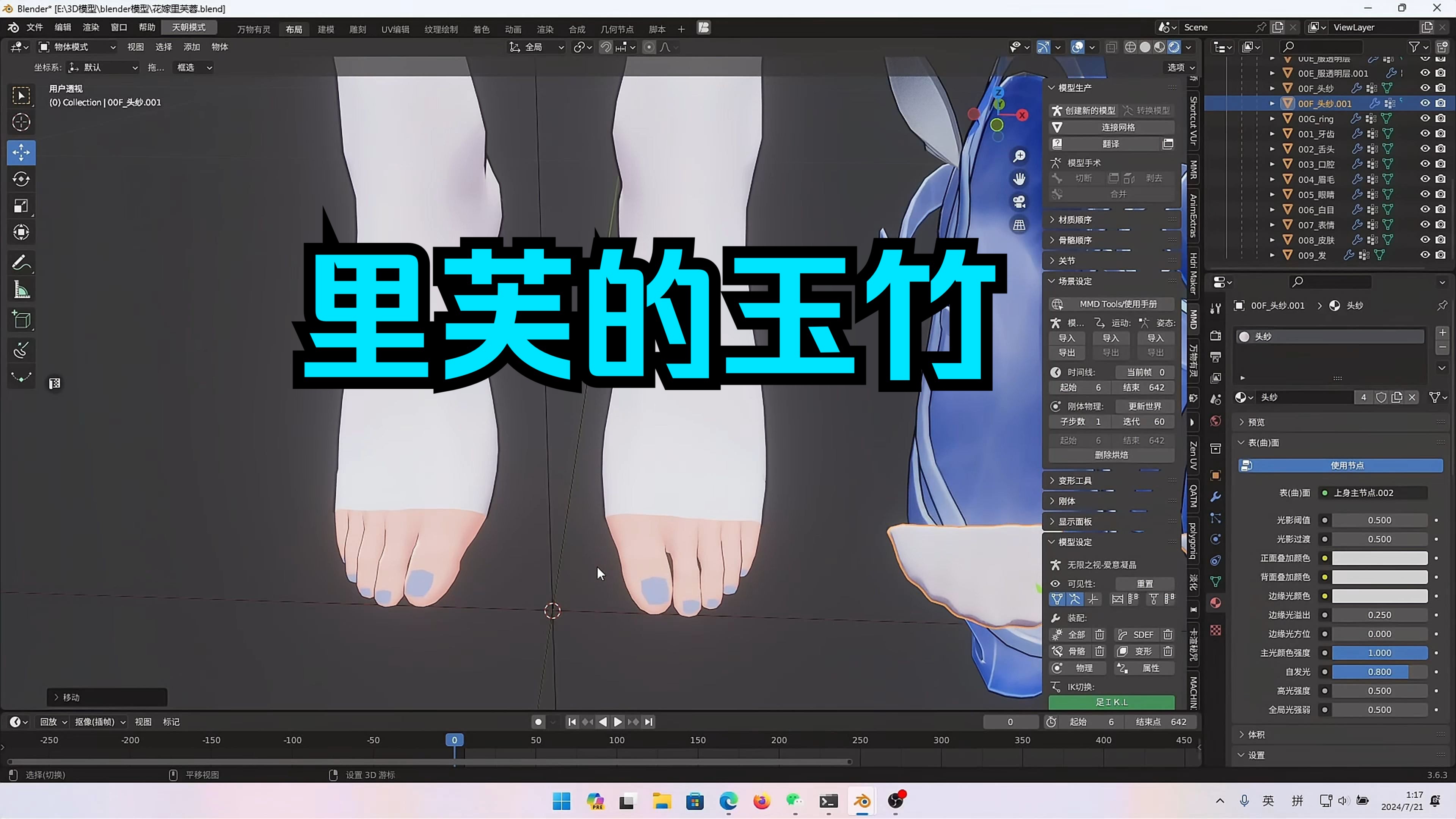Switch to 几何节点 workspace tab
The width and height of the screenshot is (1456, 819).
[617, 29]
